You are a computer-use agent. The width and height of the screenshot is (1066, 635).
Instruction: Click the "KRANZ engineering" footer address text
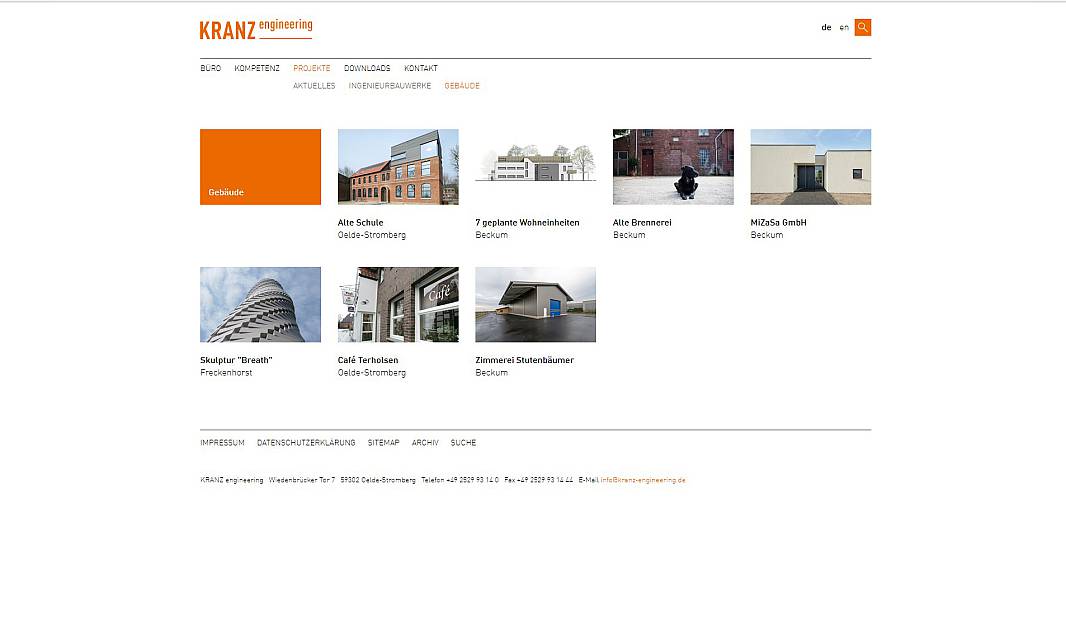[x=231, y=480]
